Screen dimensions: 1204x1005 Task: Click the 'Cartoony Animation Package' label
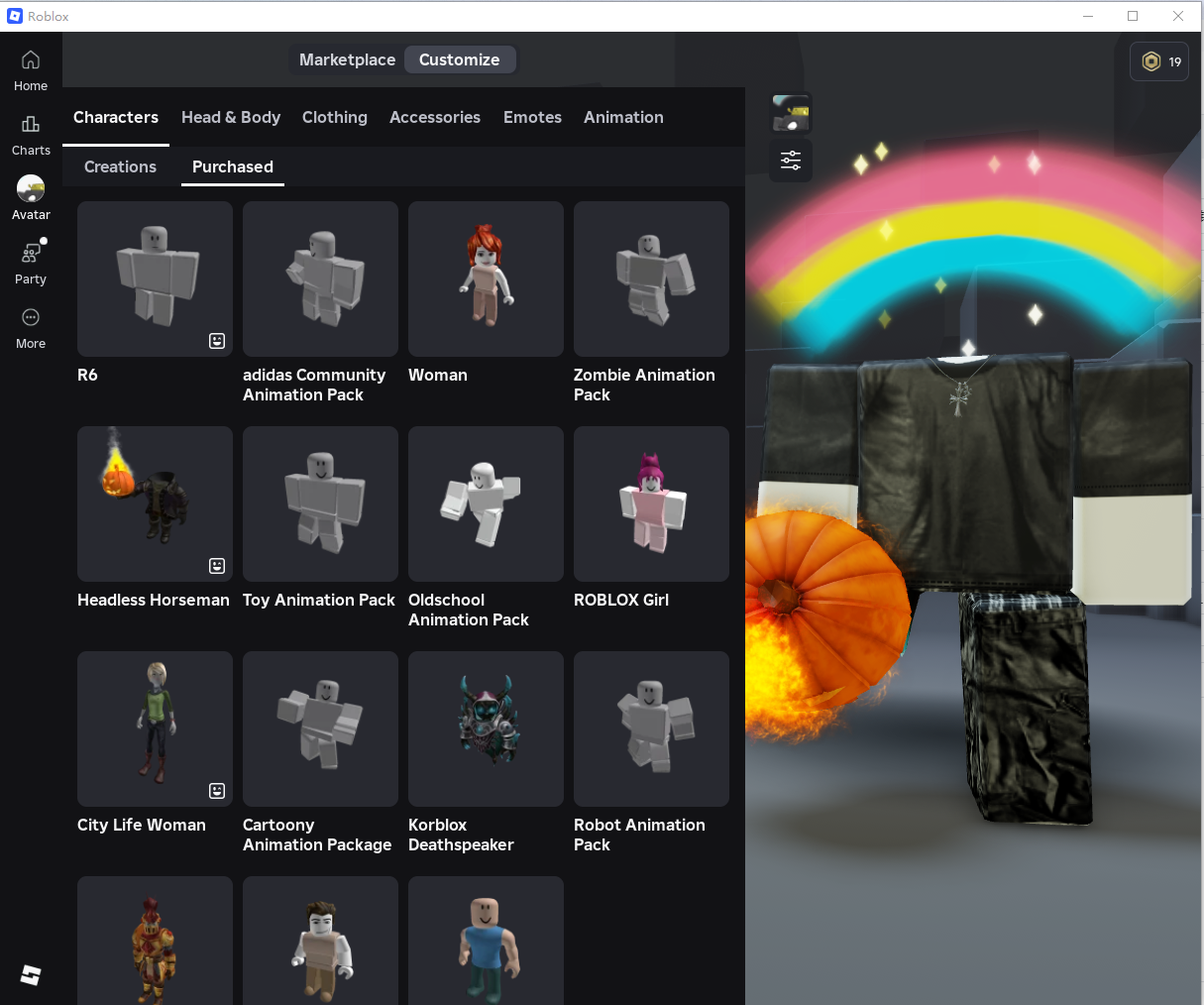[x=317, y=835]
